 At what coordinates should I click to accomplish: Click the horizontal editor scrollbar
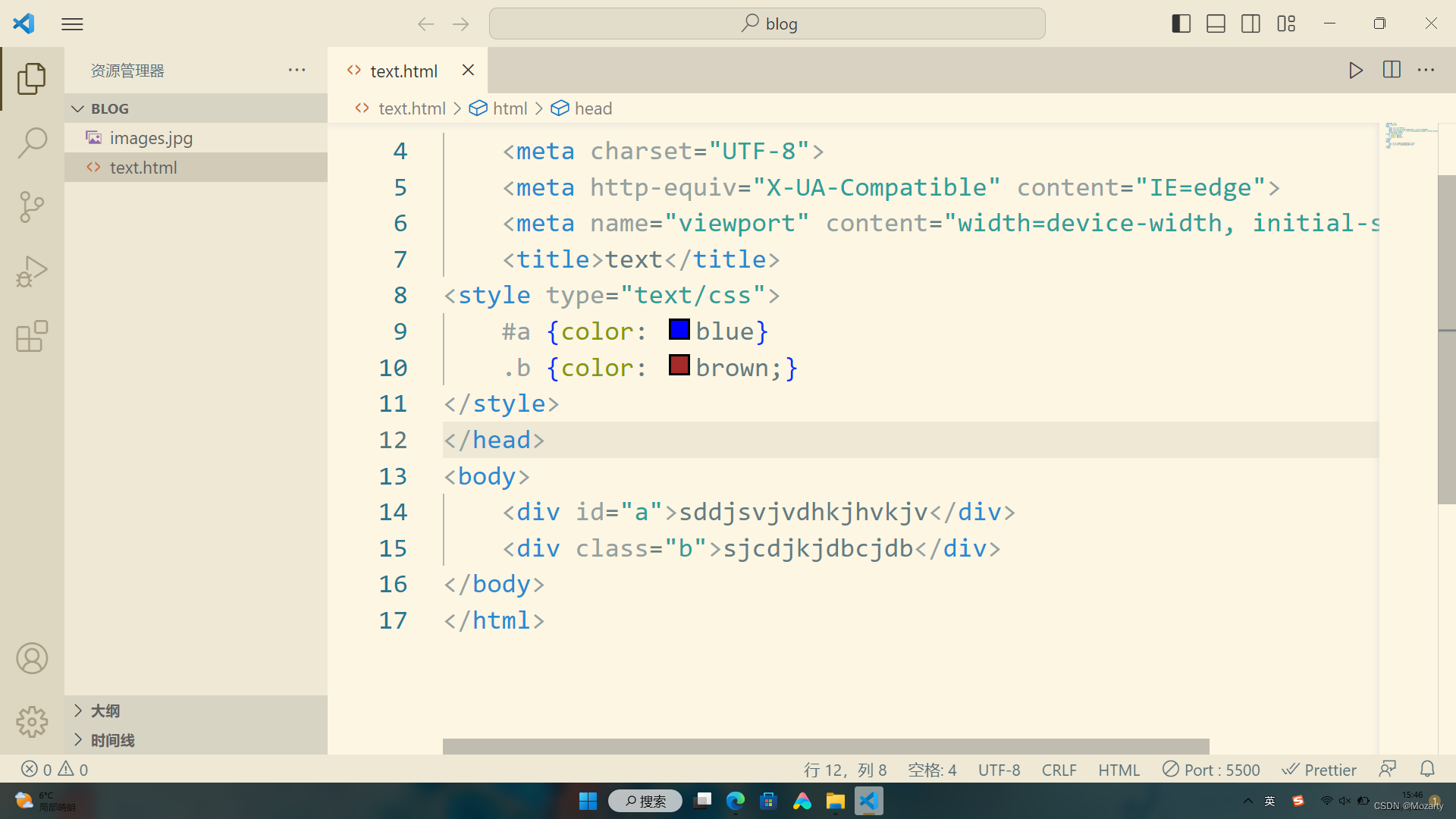826,746
